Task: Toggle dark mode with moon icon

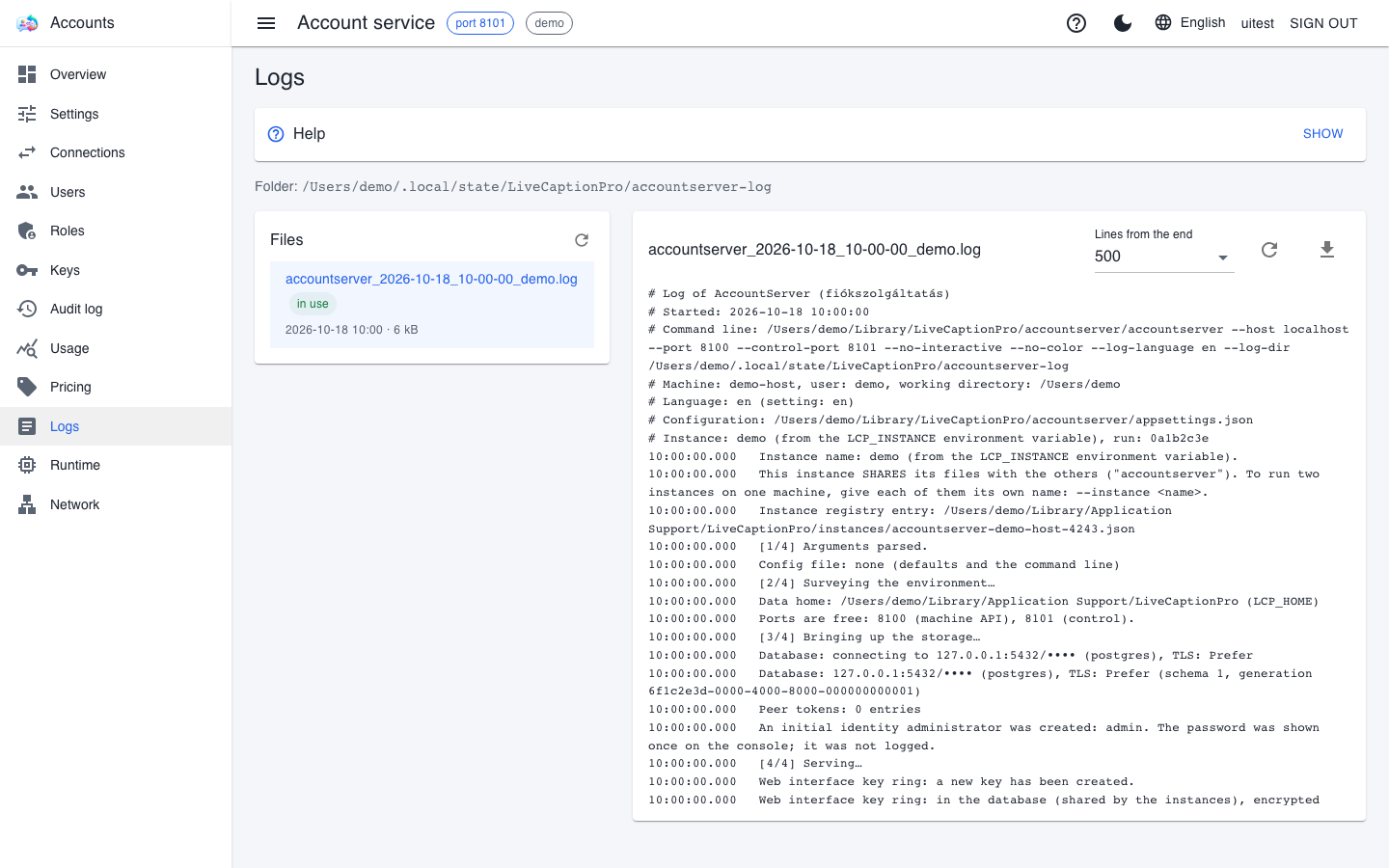Action: pyautogui.click(x=1123, y=23)
